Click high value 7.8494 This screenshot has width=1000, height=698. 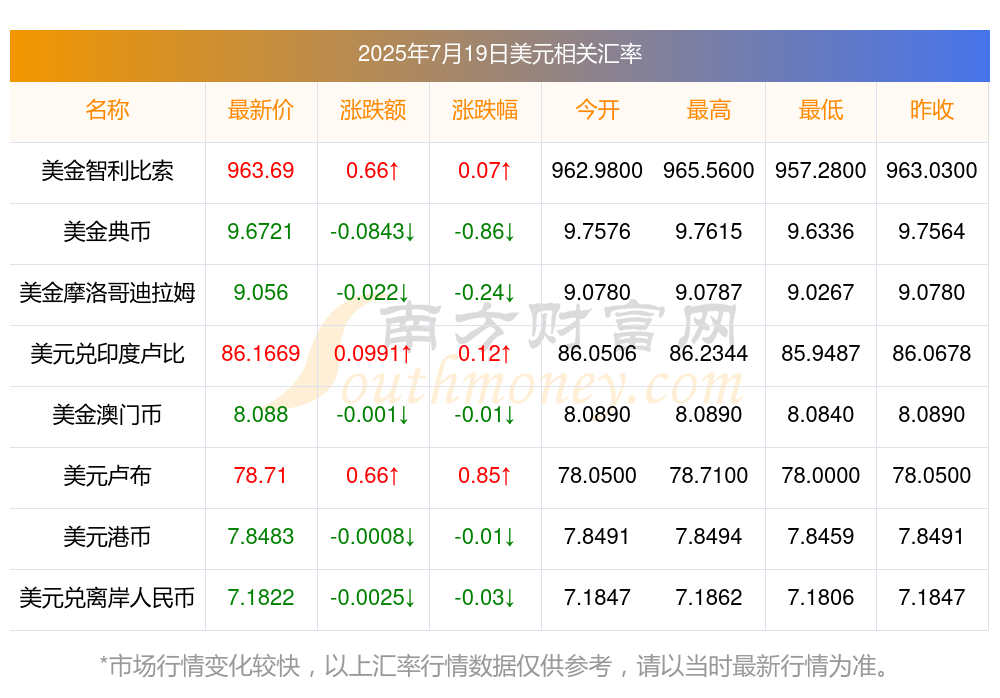(709, 536)
